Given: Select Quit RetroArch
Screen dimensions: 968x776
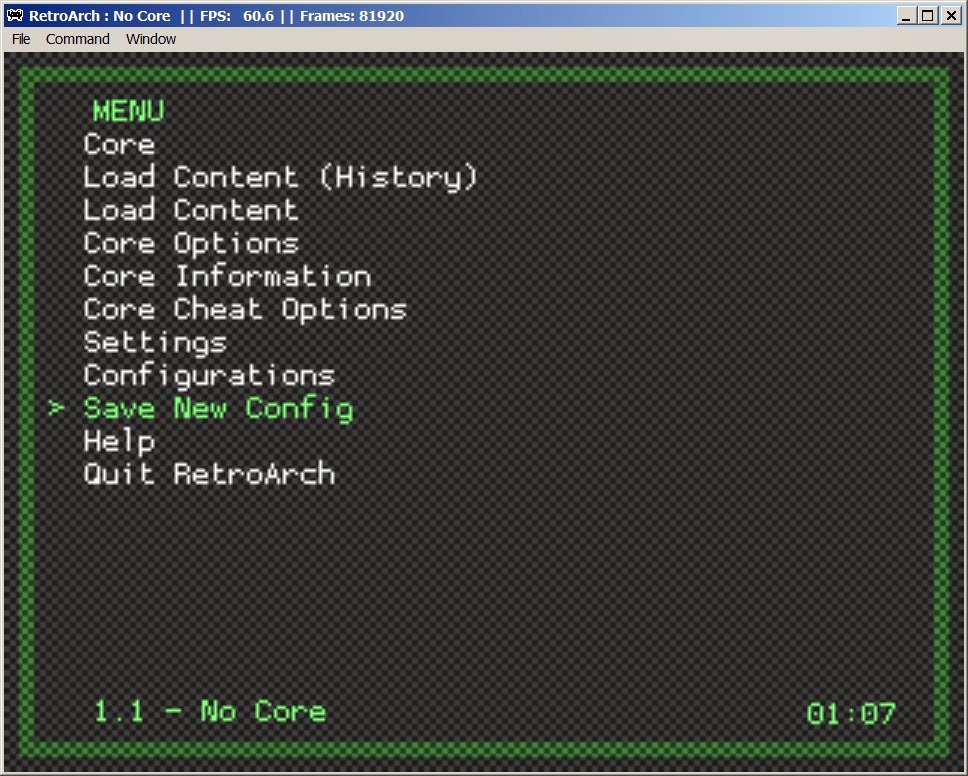Looking at the screenshot, I should pos(209,475).
